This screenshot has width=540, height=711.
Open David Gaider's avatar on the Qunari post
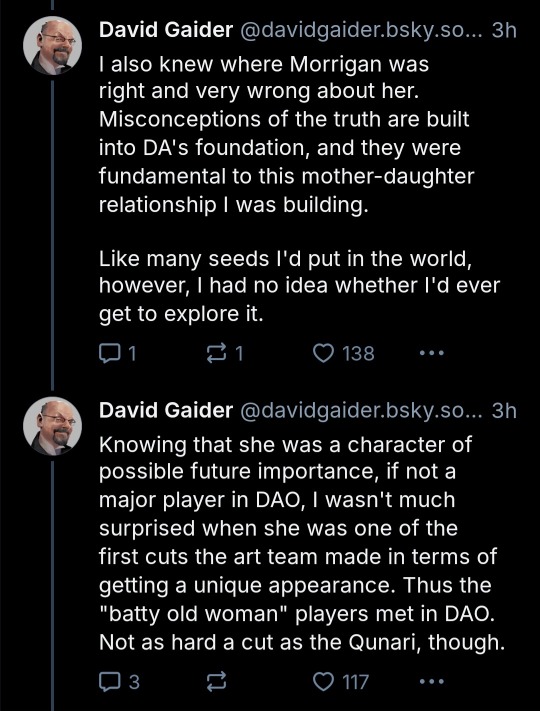point(52,426)
